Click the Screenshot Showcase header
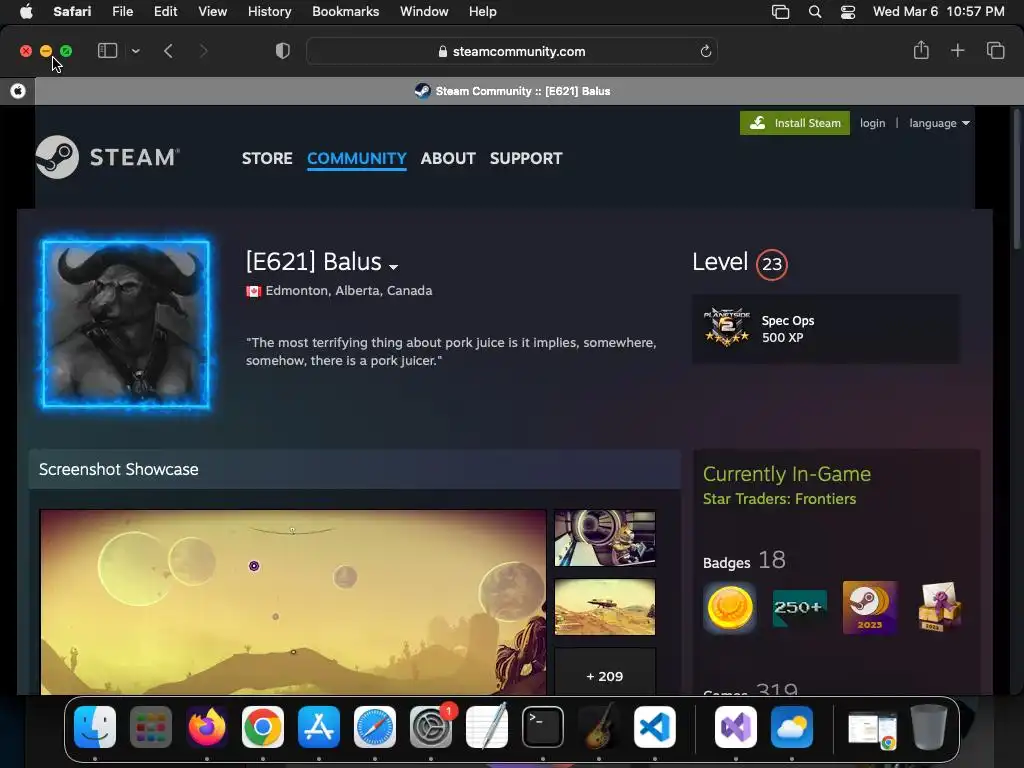Screen dimensions: 1024x768 tap(355, 470)
